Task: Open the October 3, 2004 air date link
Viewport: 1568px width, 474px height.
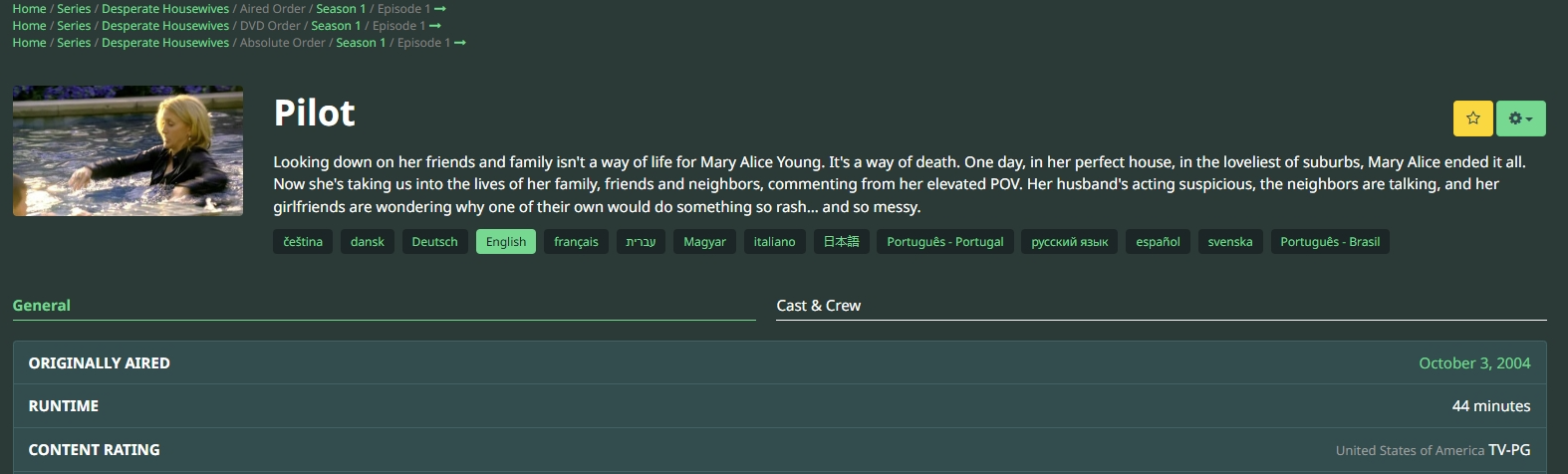Action: coord(1474,363)
